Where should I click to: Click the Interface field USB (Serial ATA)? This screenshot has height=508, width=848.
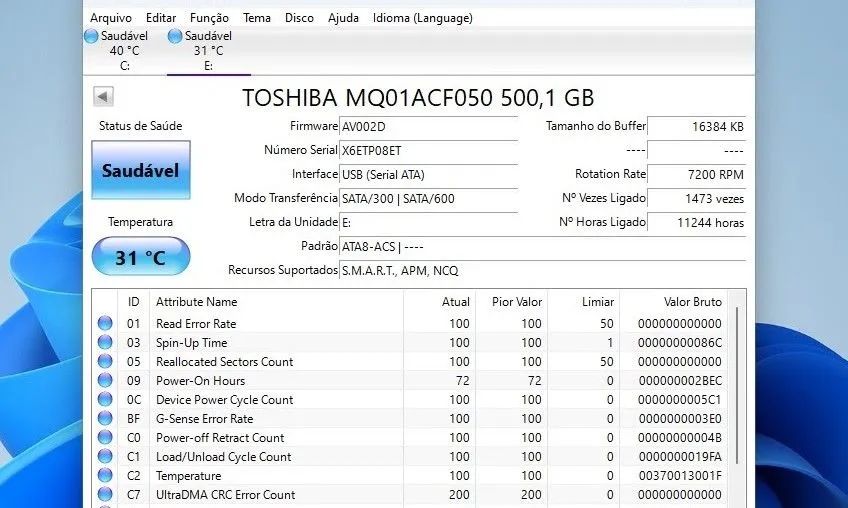pyautogui.click(x=428, y=174)
